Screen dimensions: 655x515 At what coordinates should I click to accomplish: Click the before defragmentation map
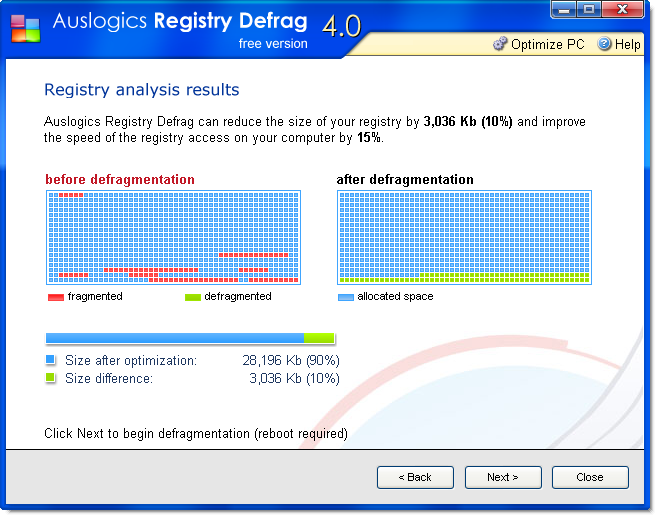(x=173, y=237)
